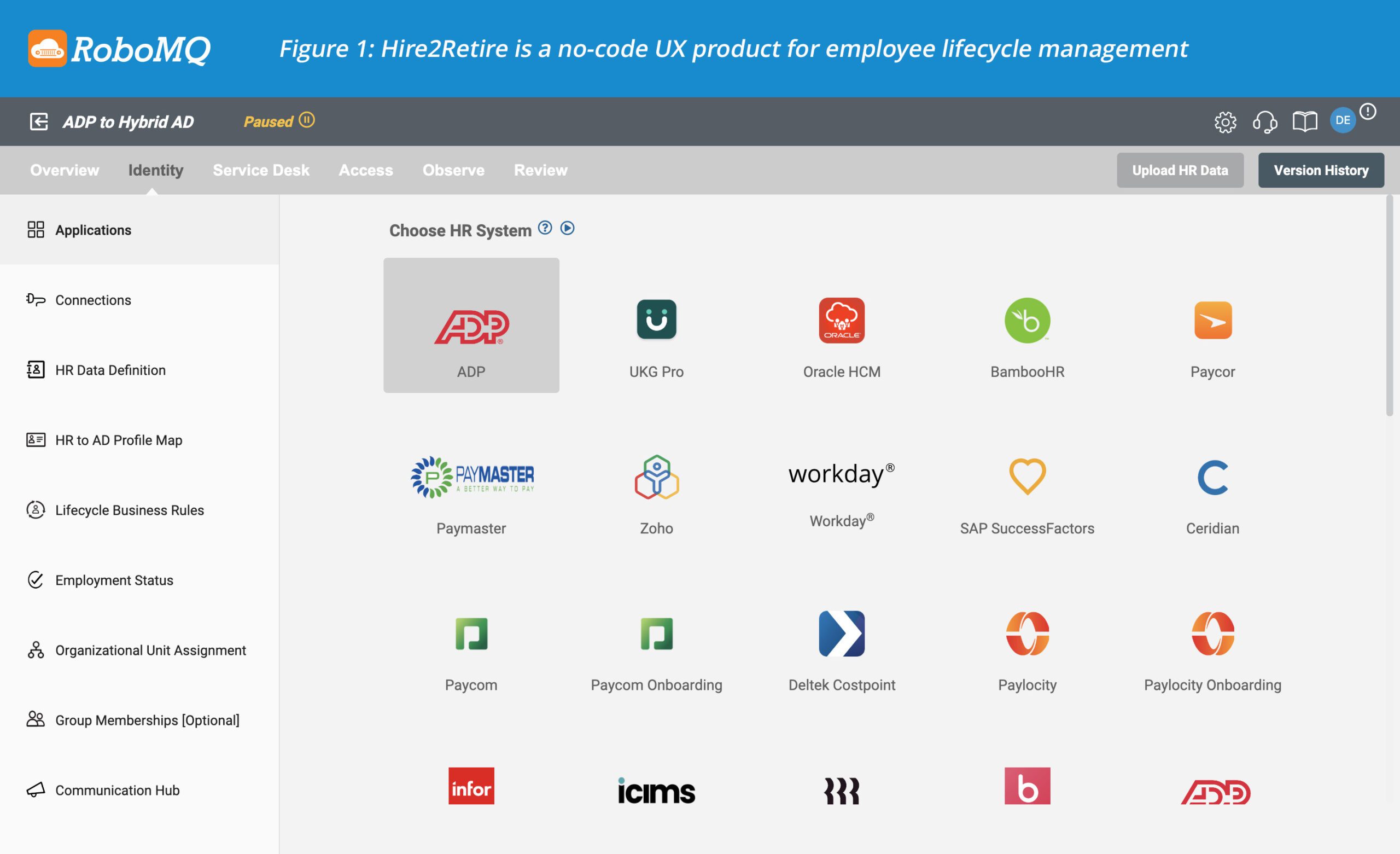Viewport: 1400px width, 854px height.
Task: Pick the Paylocity icon
Action: [x=1027, y=634]
